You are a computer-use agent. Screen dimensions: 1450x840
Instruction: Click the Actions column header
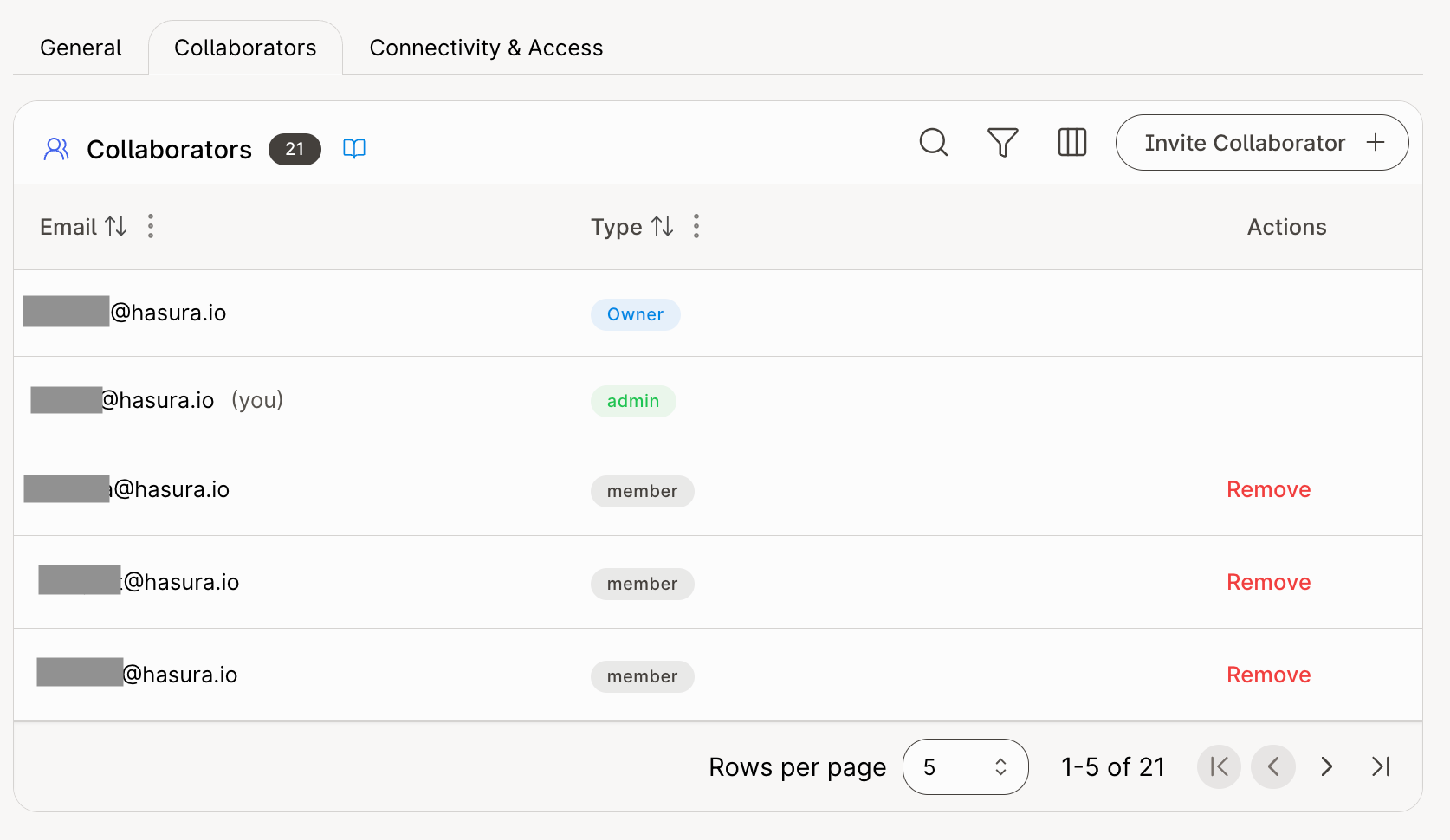point(1287,227)
